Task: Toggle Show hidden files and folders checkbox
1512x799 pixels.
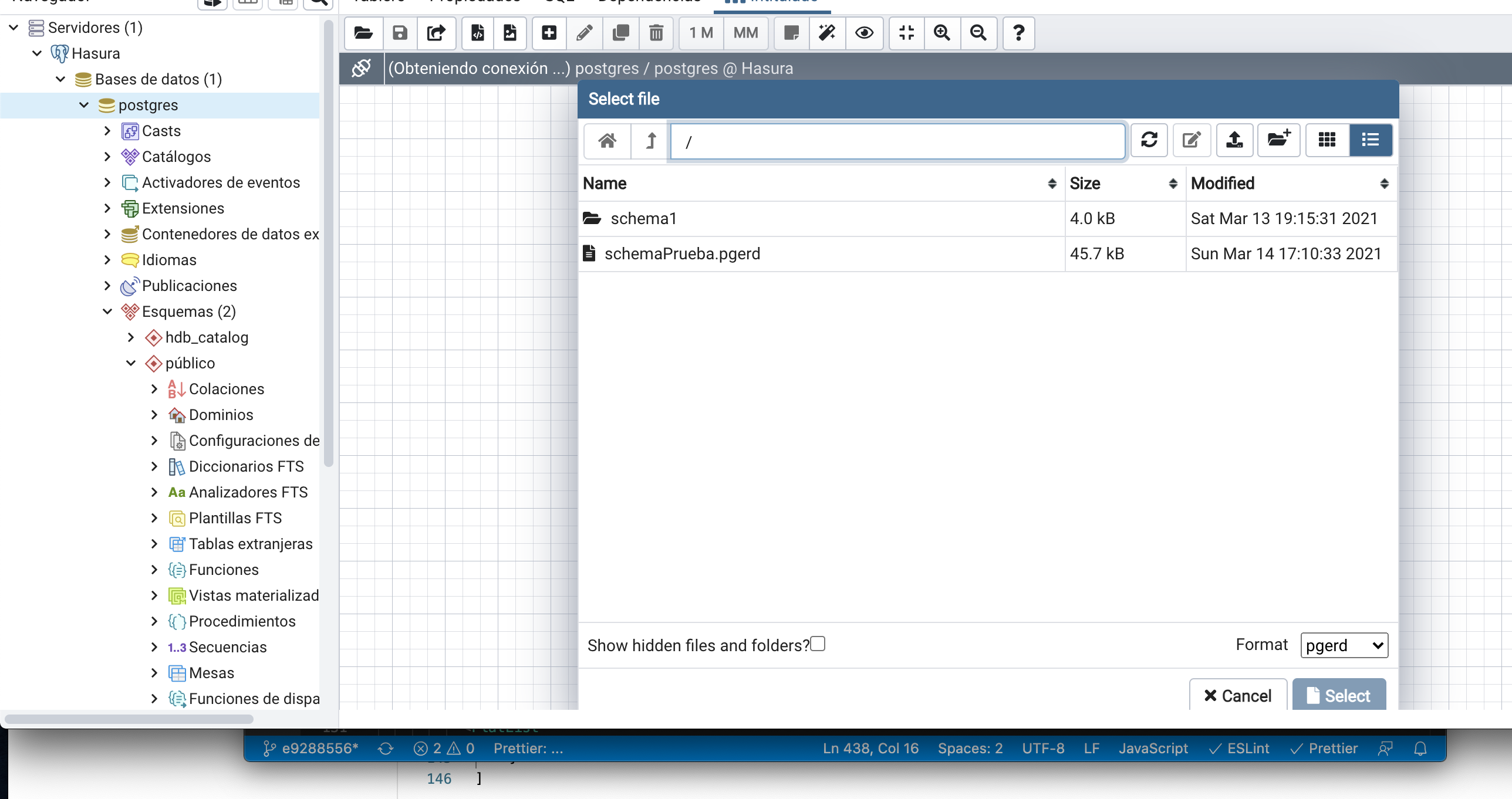Action: pos(818,644)
